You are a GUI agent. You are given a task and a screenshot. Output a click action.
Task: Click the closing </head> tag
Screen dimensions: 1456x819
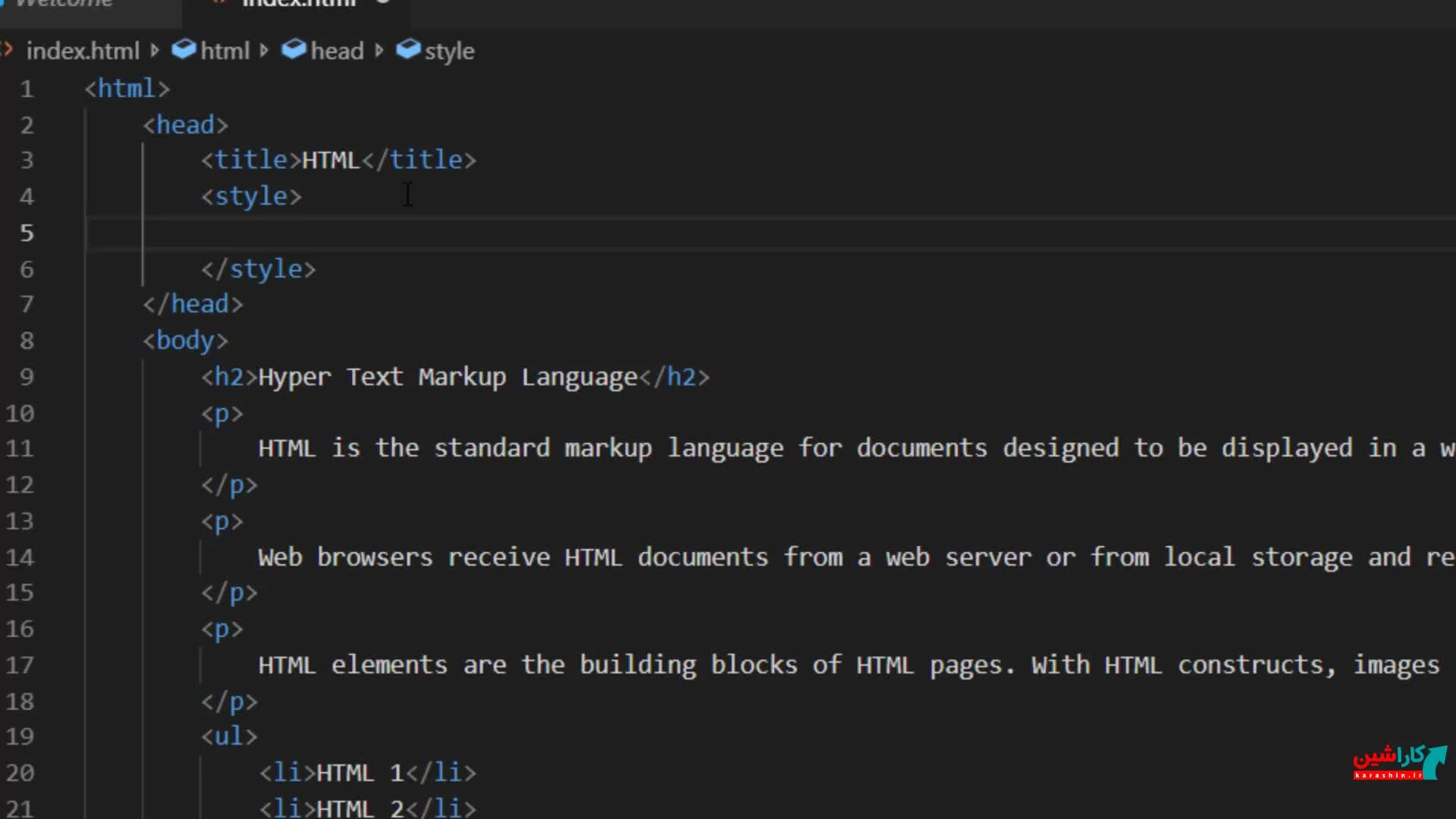tap(193, 304)
